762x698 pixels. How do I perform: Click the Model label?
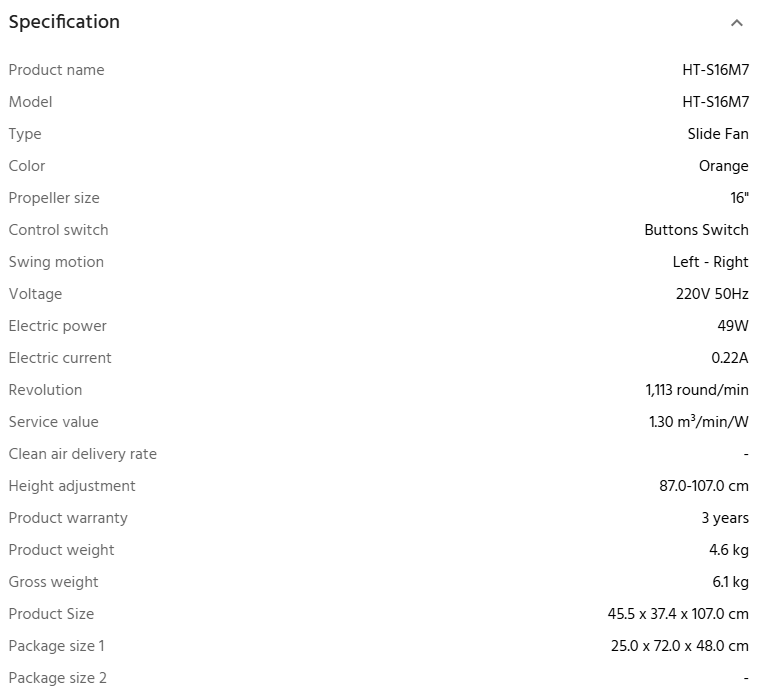click(x=30, y=102)
